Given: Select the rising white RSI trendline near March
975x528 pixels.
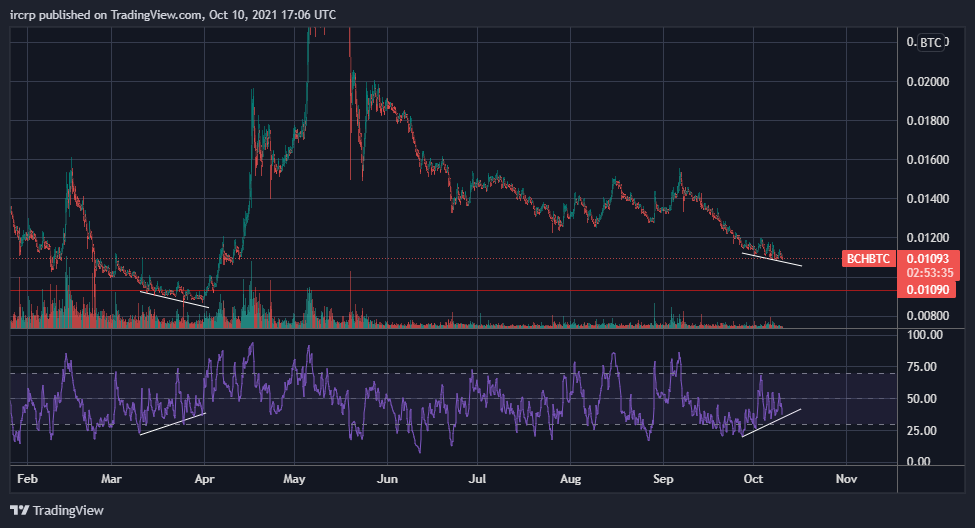Looking at the screenshot, I should (x=173, y=424).
